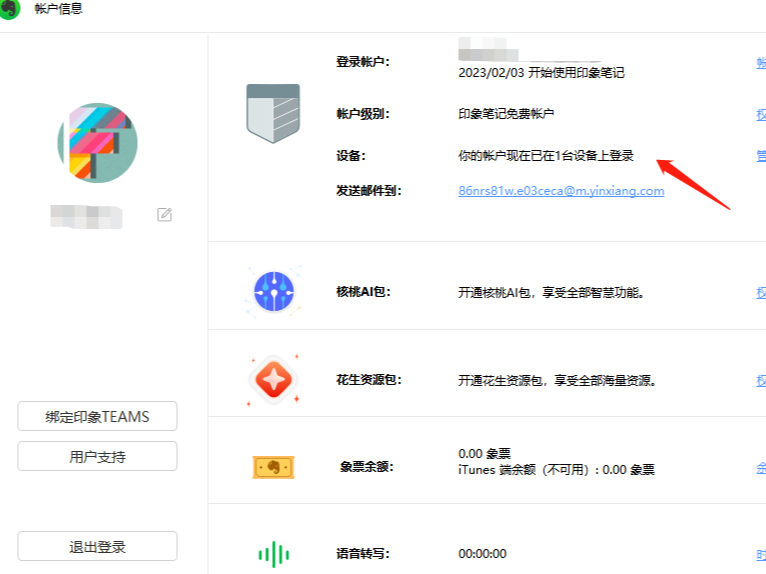Viewport: 766px width, 574px height.
Task: Click the 花生资源包 label
Action: tap(369, 380)
